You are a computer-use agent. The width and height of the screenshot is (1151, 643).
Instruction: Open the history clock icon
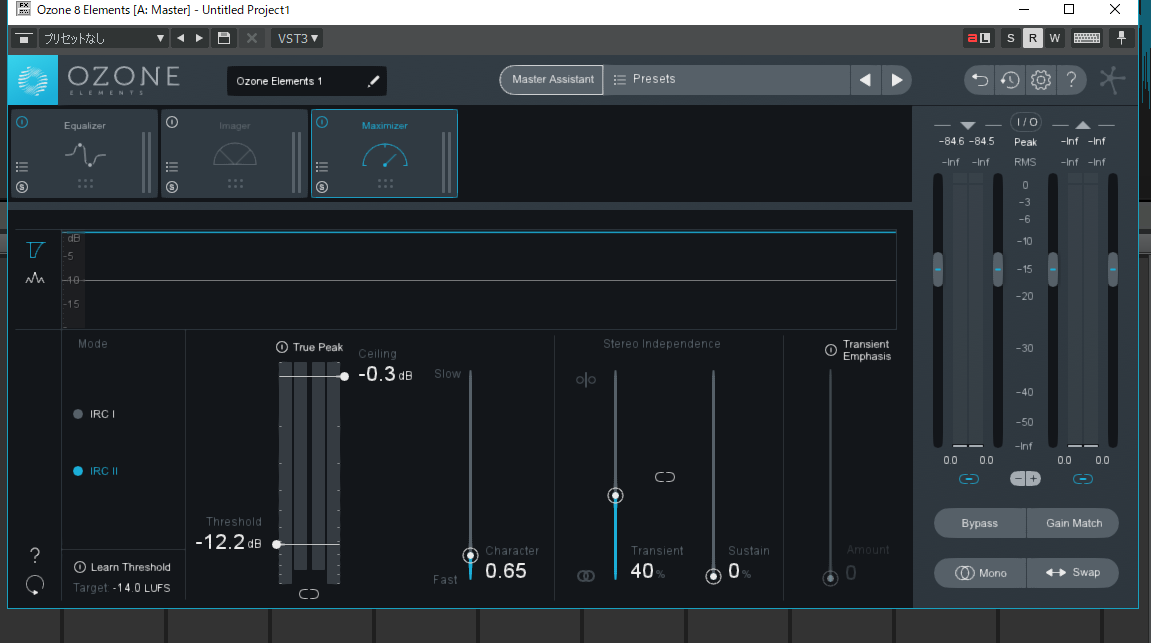pyautogui.click(x=1009, y=80)
